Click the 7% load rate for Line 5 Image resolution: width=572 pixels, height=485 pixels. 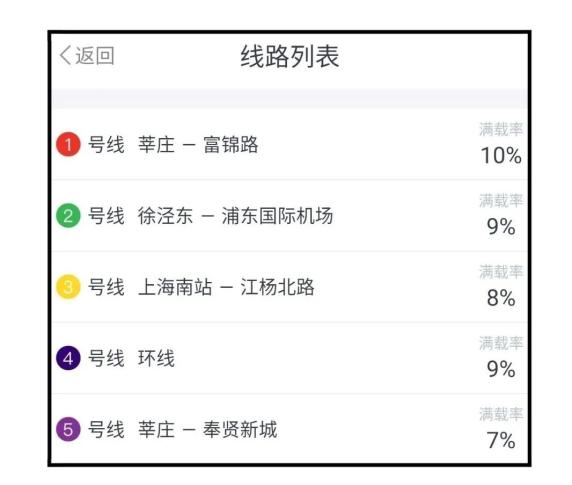pyautogui.click(x=501, y=440)
